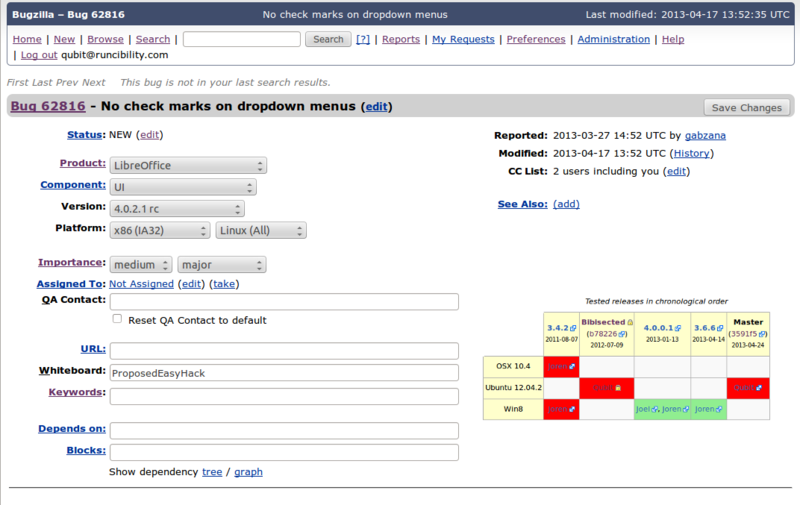Open external link icon next to 4.0.0.1
The width and height of the screenshot is (800, 505).
(x=678, y=328)
